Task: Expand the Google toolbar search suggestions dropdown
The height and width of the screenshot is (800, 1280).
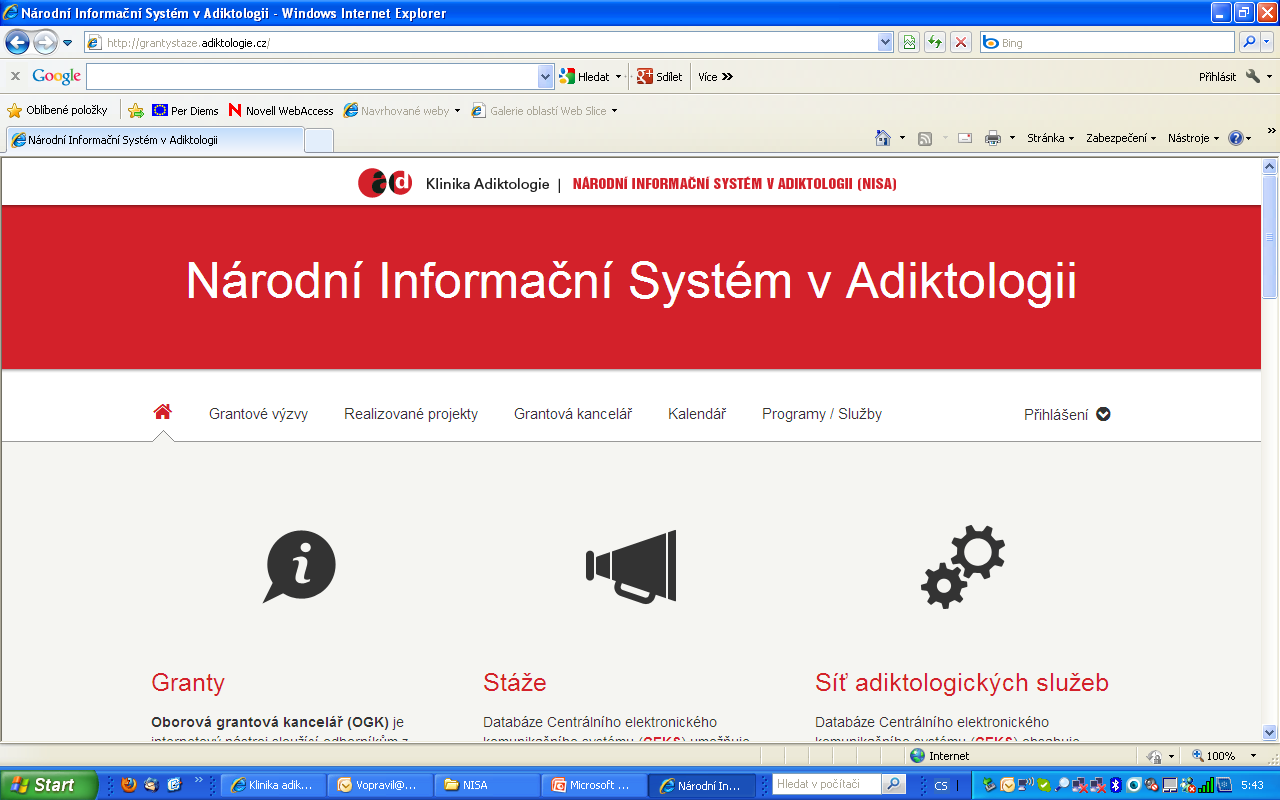Action: (546, 76)
